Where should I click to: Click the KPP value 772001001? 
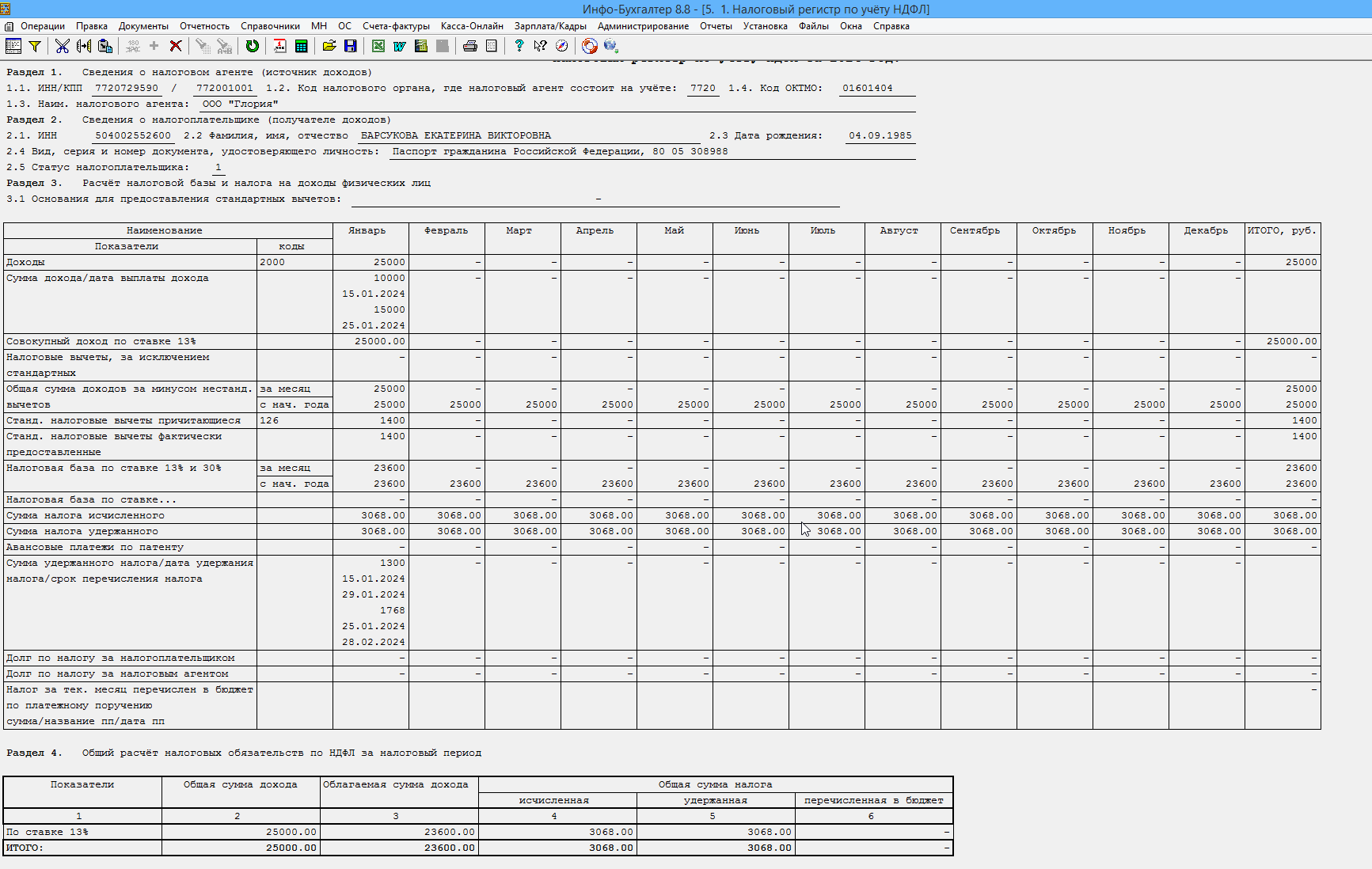coord(225,88)
